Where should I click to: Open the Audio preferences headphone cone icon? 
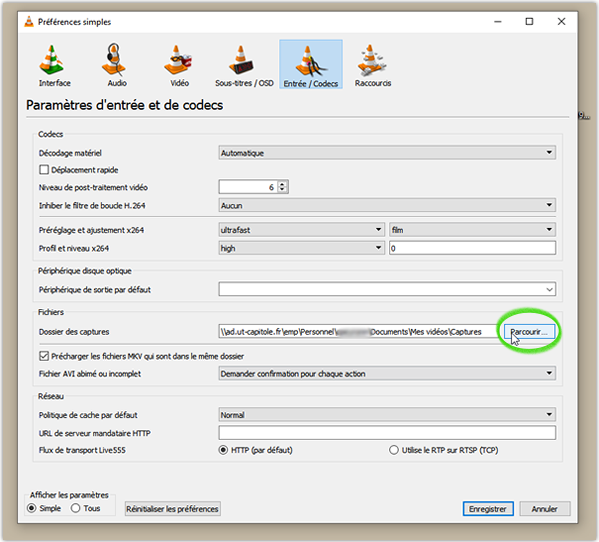[114, 59]
